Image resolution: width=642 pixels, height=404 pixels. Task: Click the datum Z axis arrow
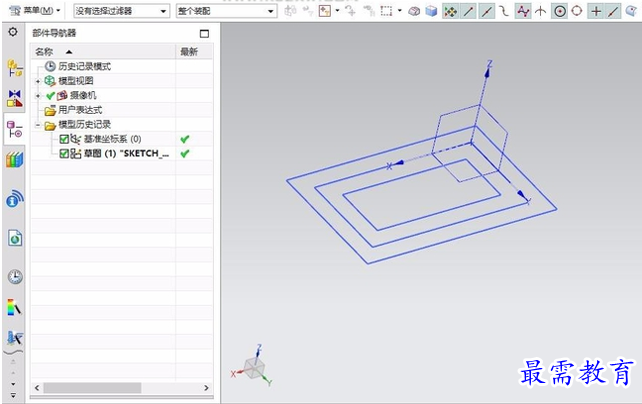coord(487,73)
